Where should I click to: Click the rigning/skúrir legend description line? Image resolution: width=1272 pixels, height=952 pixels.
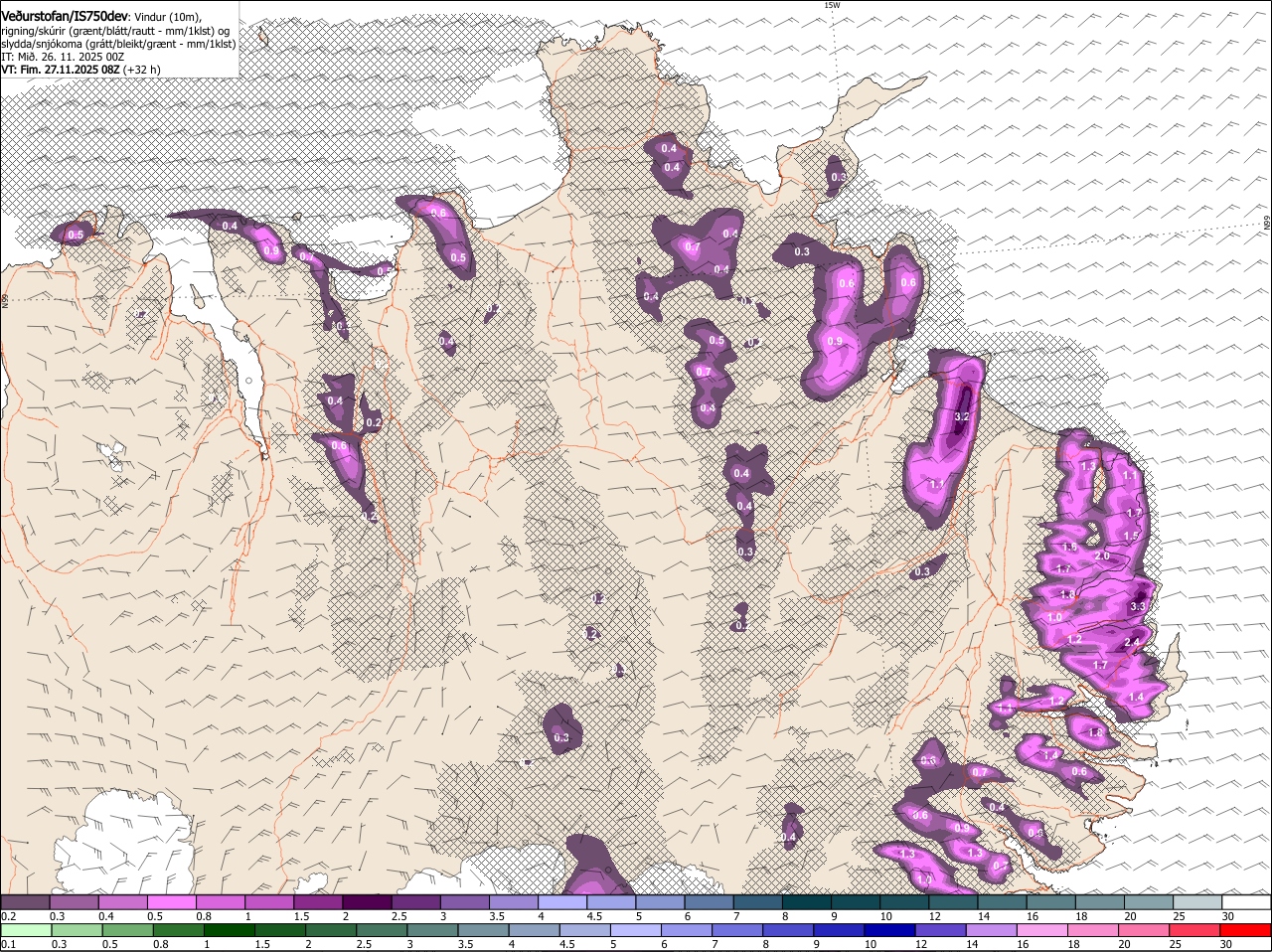coord(115,31)
